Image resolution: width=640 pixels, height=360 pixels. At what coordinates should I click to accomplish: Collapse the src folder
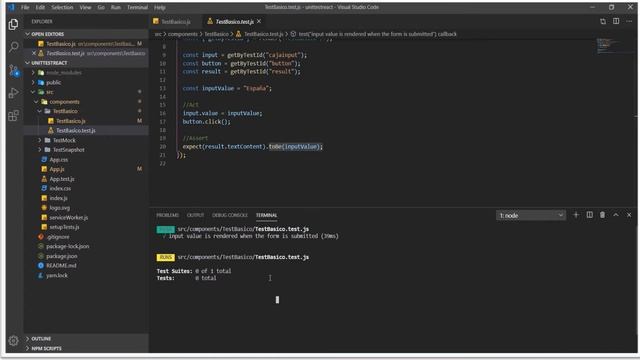(86, 92)
